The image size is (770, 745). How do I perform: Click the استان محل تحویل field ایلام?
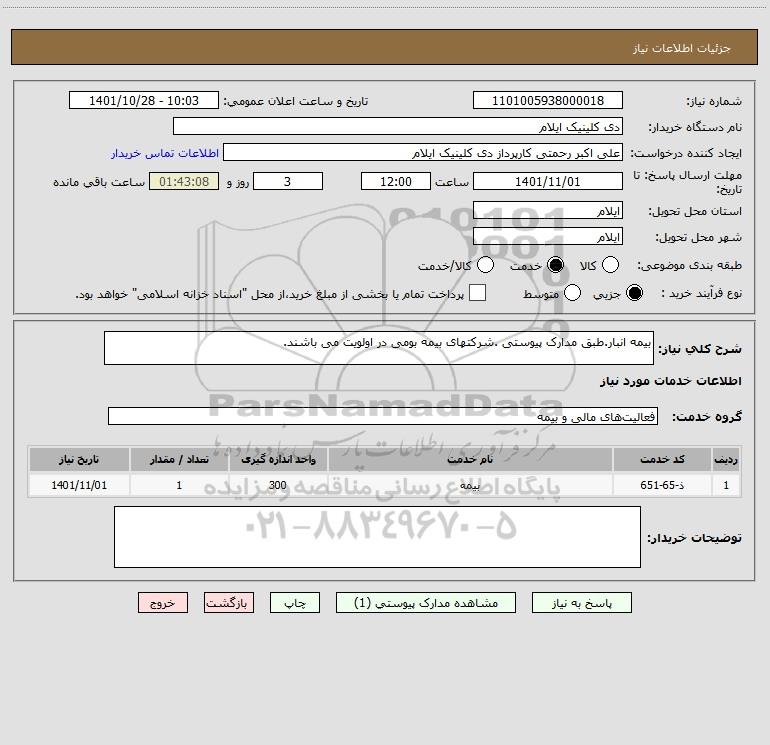[548, 210]
